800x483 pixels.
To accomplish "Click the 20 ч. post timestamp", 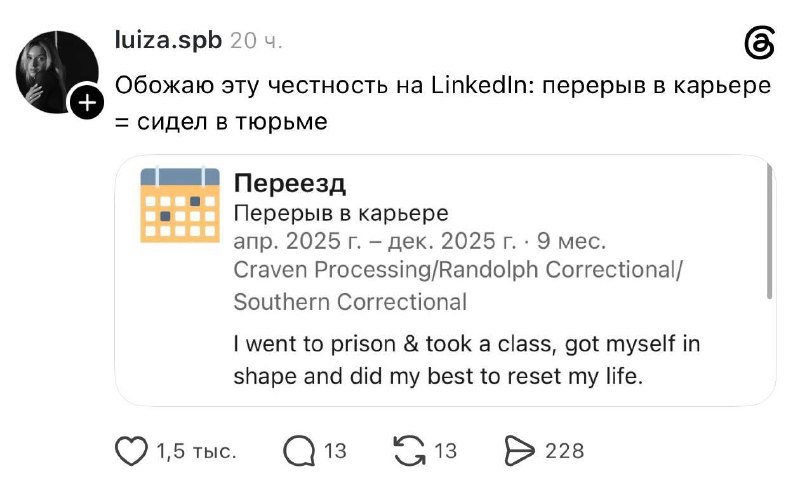I will coord(256,41).
